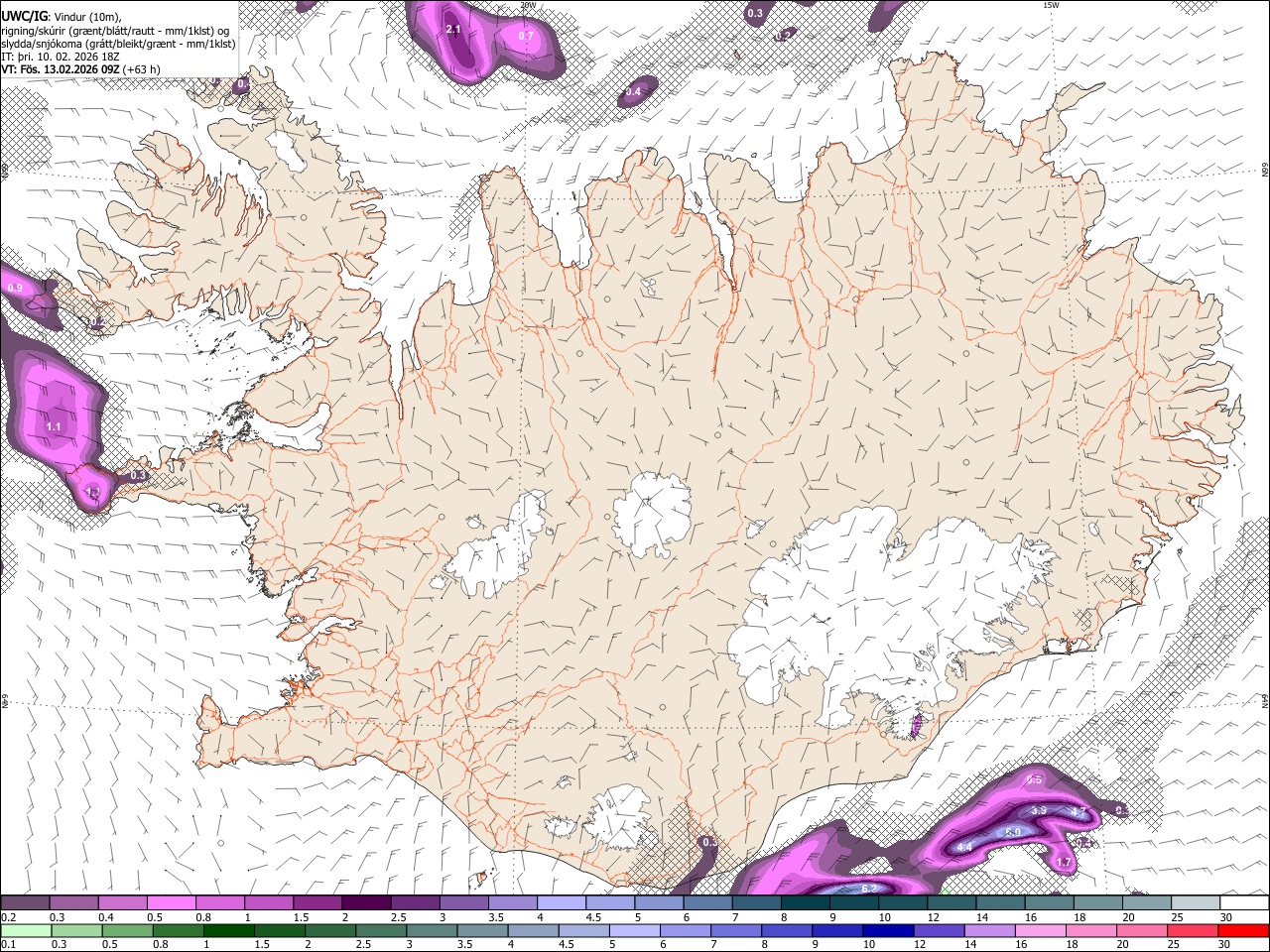Viewport: 1270px width, 952px height.
Task: Click the 6.2 precipitation value label
Action: (x=869, y=888)
